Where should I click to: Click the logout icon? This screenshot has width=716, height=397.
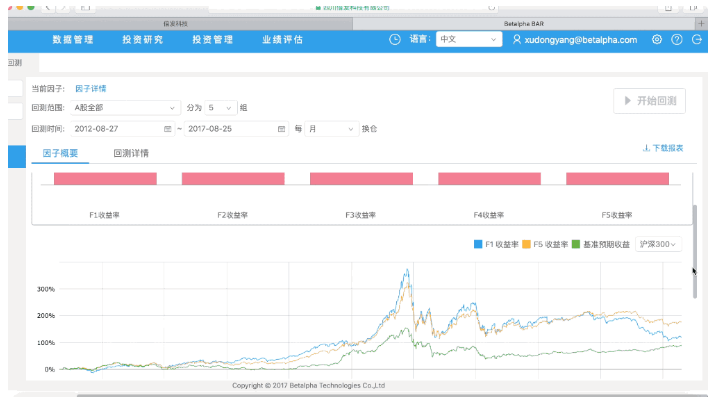(x=697, y=39)
